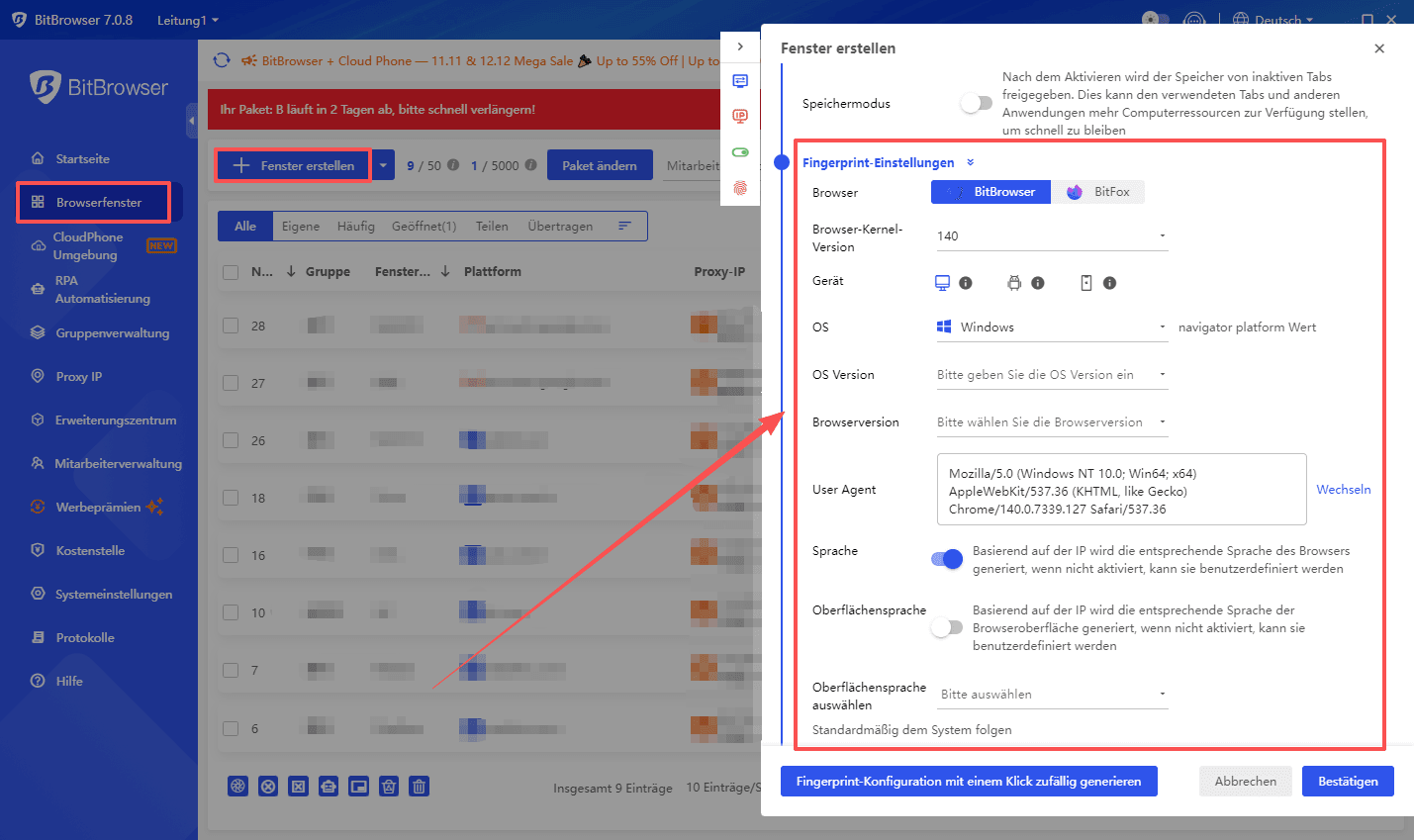
Task: Click the Bestätigen button
Action: pos(1348,781)
